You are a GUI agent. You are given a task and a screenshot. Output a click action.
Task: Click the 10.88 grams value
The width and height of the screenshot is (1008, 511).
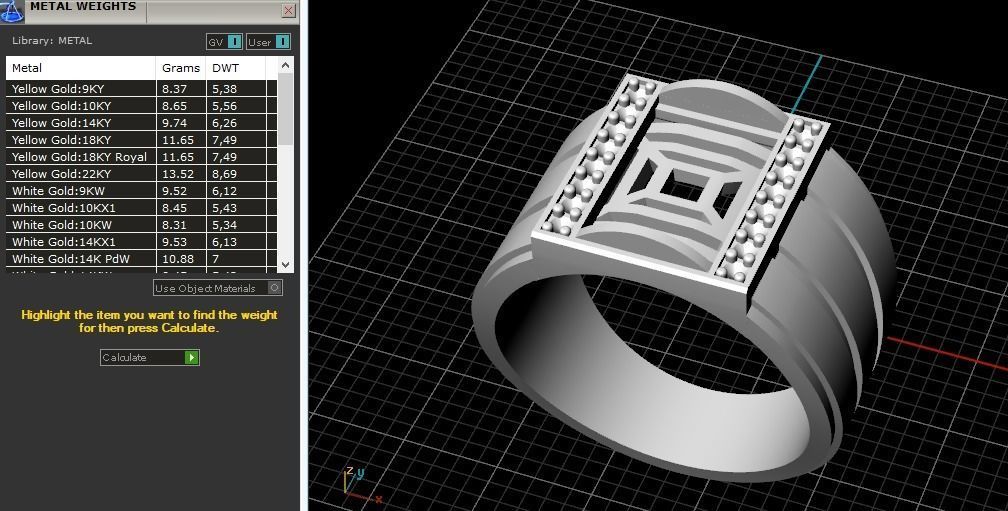pyautogui.click(x=178, y=259)
